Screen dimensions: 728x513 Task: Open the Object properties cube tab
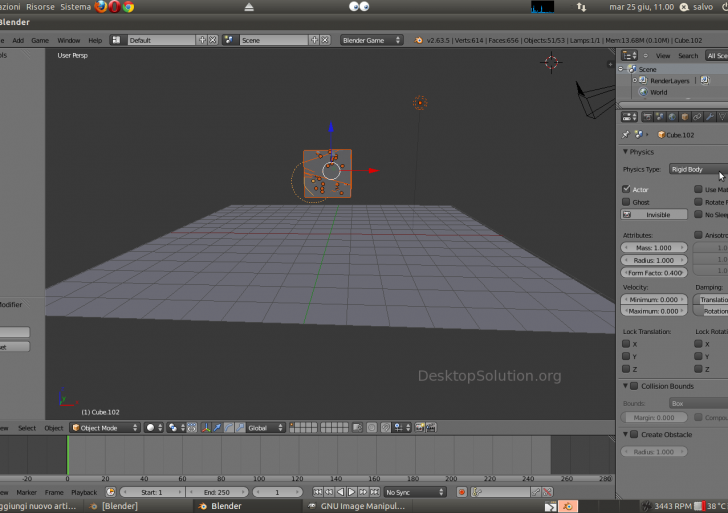tap(683, 117)
